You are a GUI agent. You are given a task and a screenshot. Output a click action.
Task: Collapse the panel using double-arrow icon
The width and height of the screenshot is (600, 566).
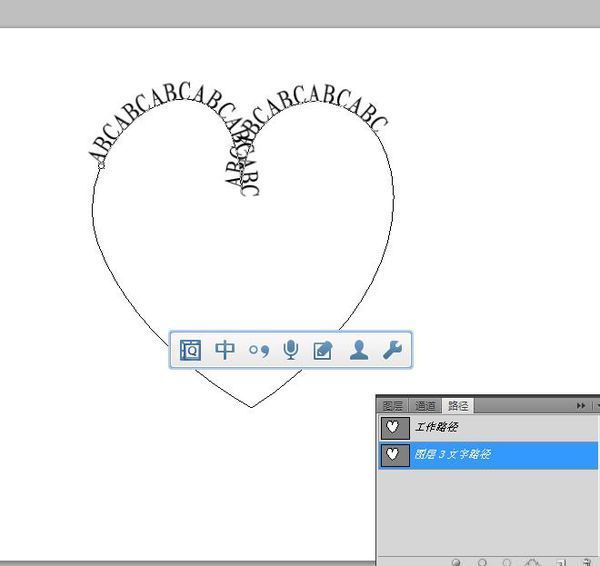click(580, 405)
